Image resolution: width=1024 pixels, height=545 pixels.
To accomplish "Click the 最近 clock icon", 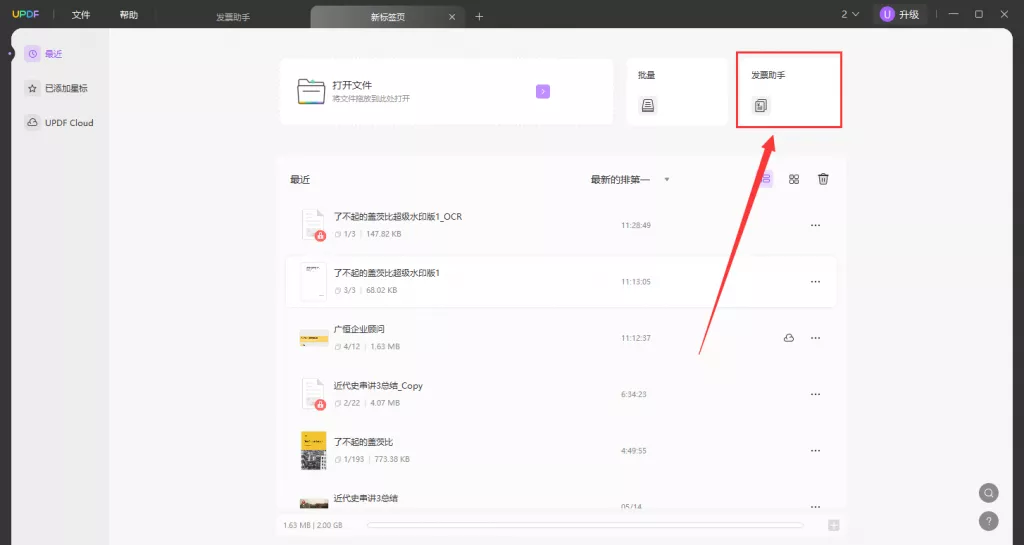I will [32, 54].
